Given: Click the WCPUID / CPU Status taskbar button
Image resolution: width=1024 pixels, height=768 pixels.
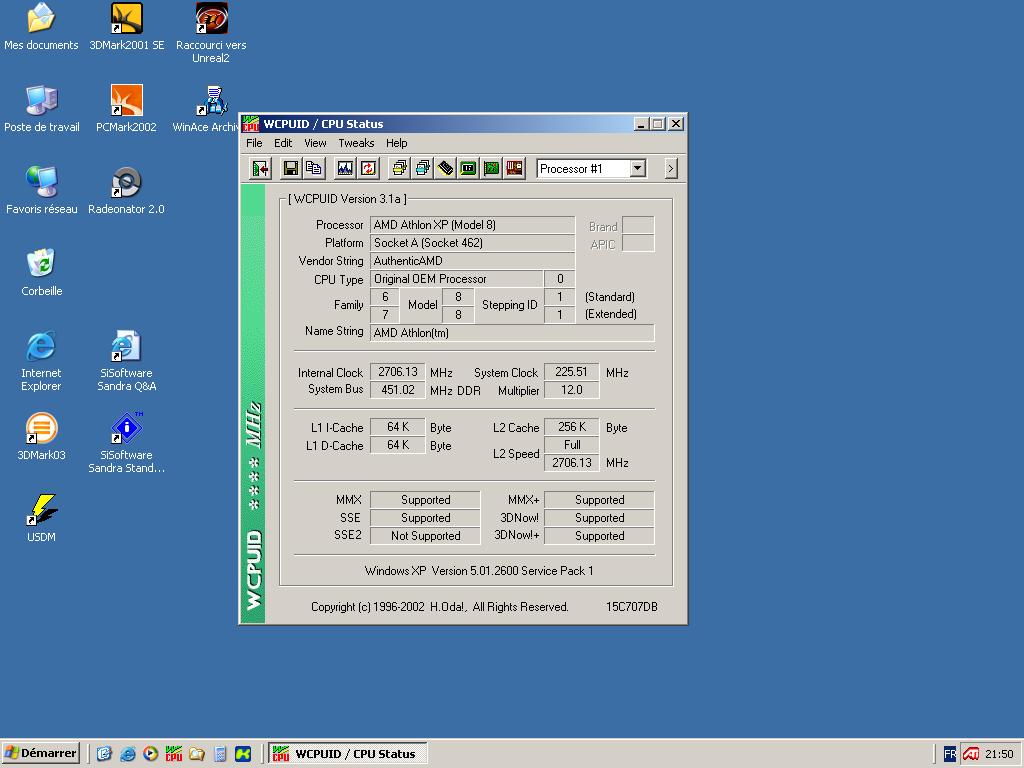Looking at the screenshot, I should click(348, 754).
